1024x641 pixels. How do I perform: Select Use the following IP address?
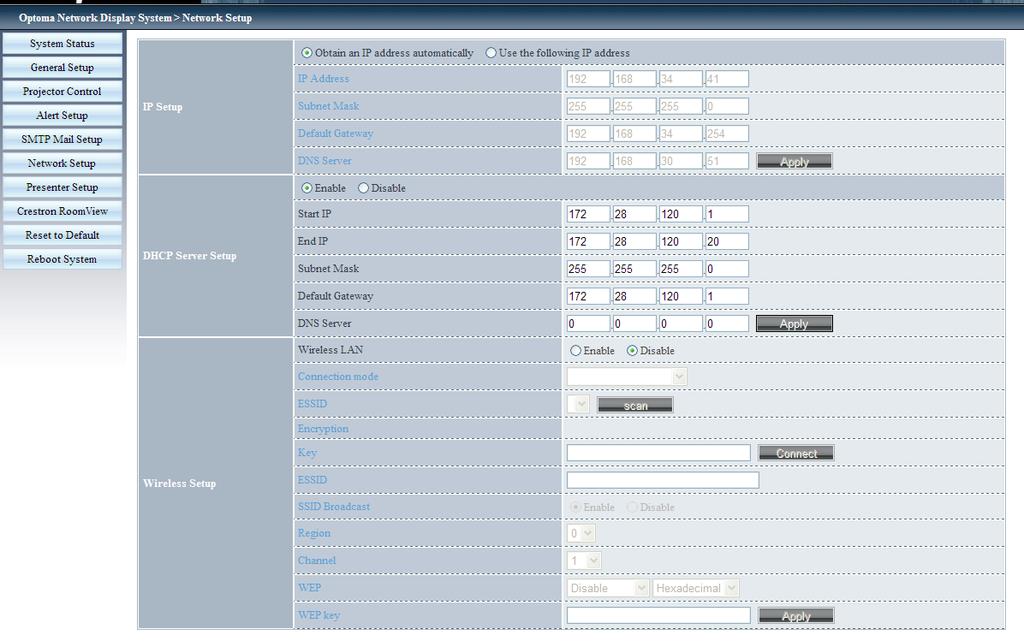[x=491, y=53]
